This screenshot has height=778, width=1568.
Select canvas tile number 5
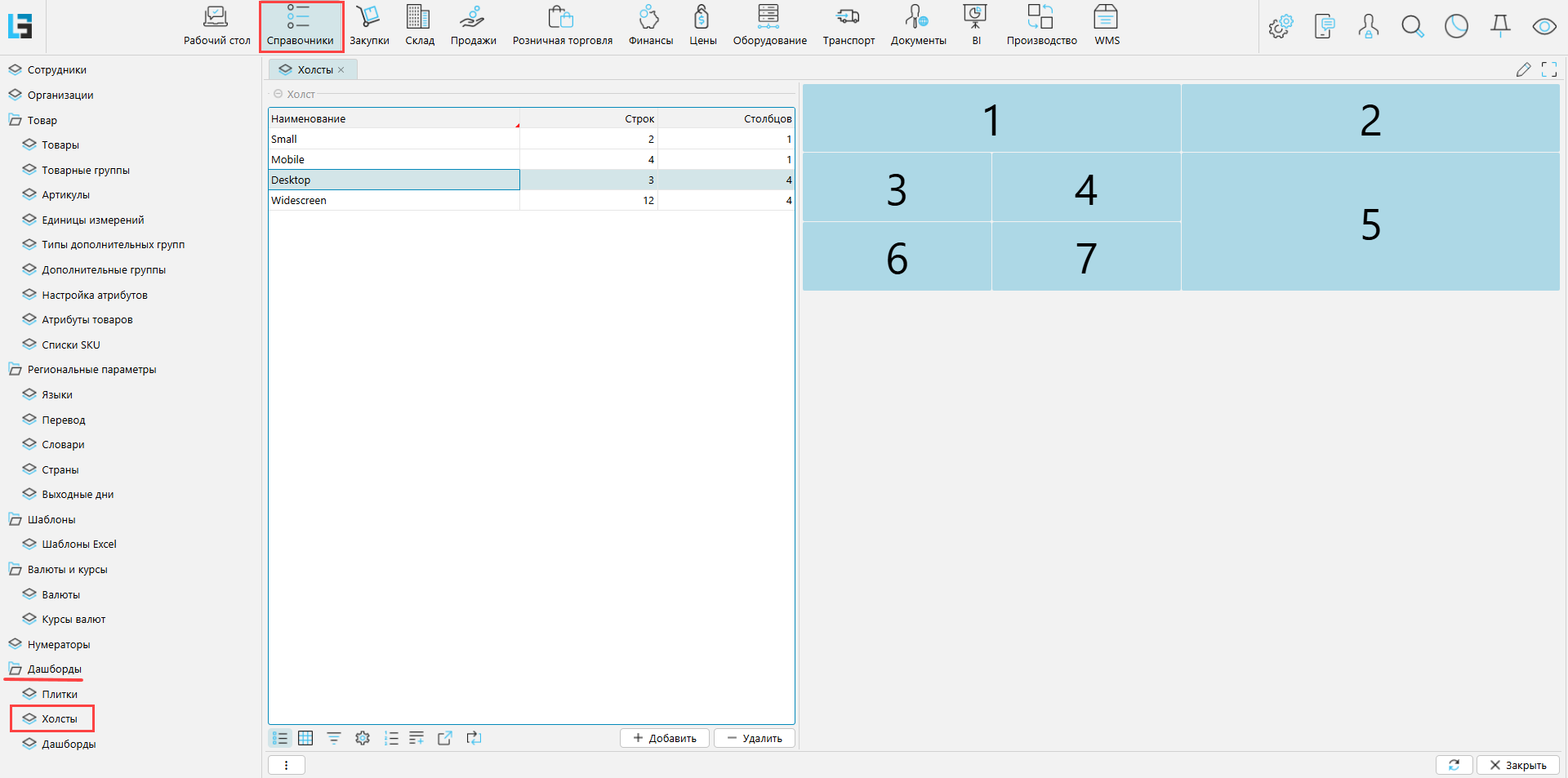pos(1370,223)
